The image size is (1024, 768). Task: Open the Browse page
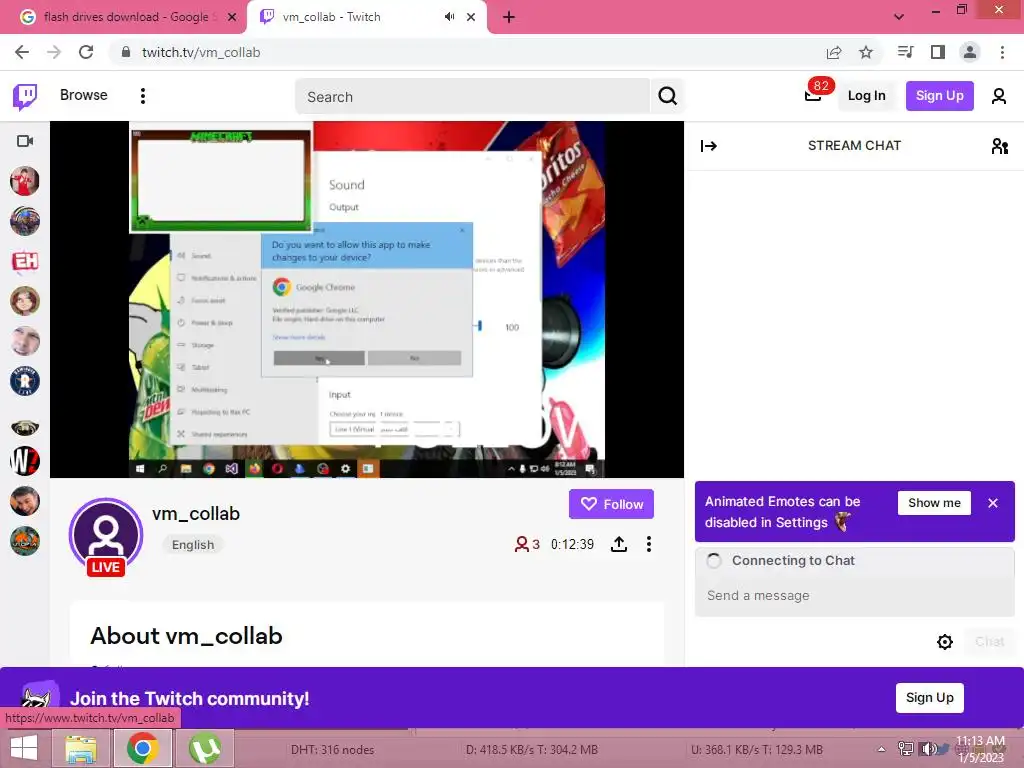pyautogui.click(x=84, y=95)
